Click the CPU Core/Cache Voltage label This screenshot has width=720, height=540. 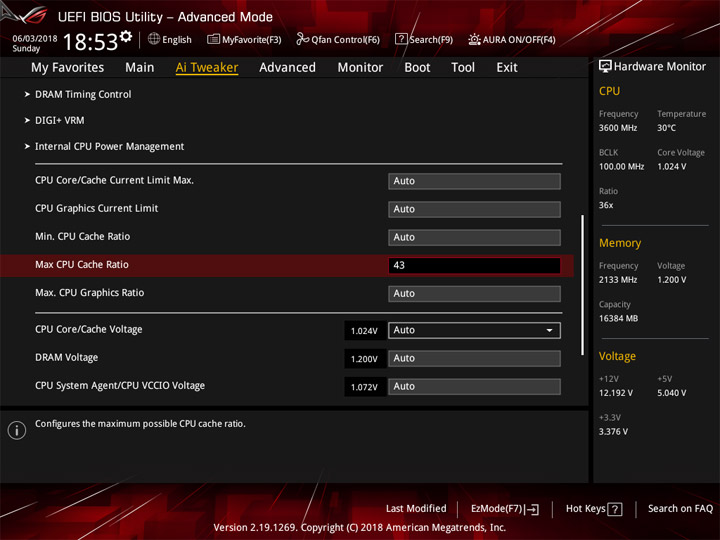click(x=89, y=329)
